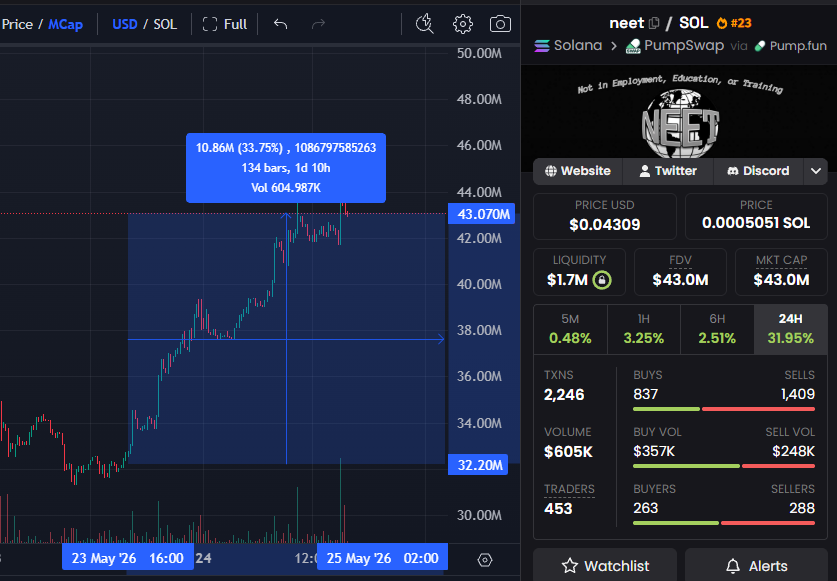Open the Solana chain link
This screenshot has height=581, width=837.
coord(568,46)
